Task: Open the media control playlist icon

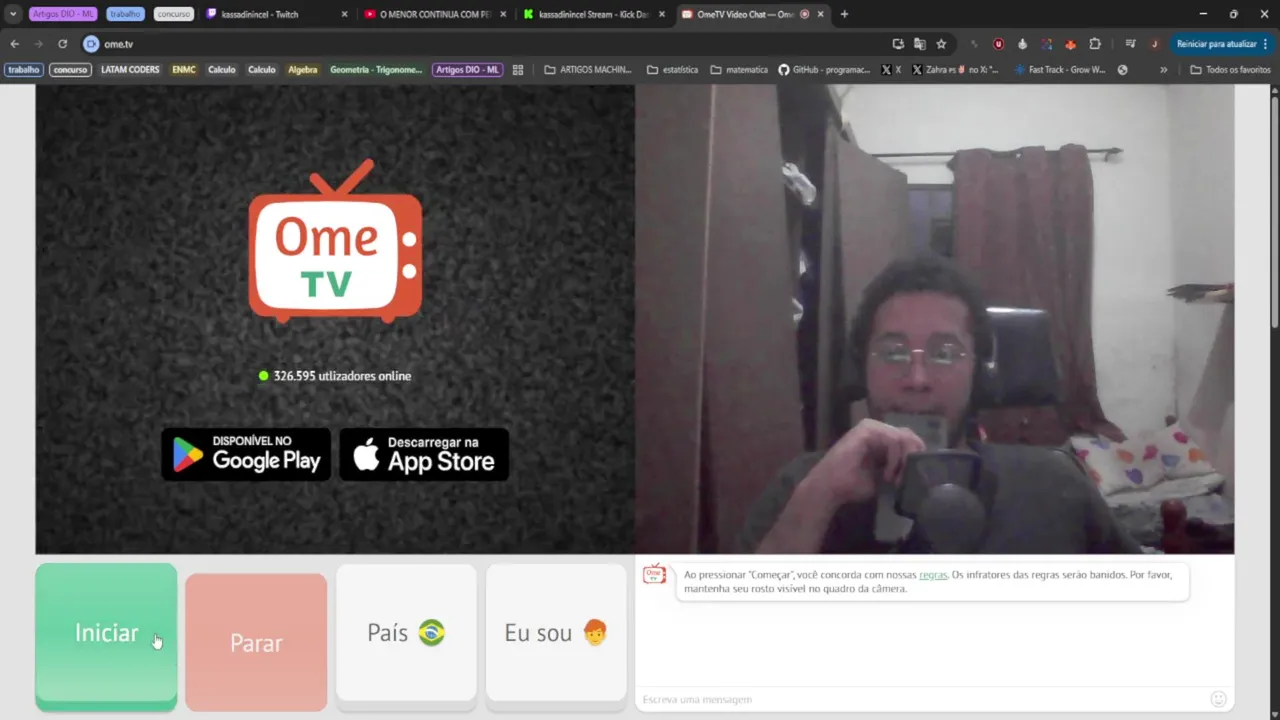Action: click(1130, 44)
